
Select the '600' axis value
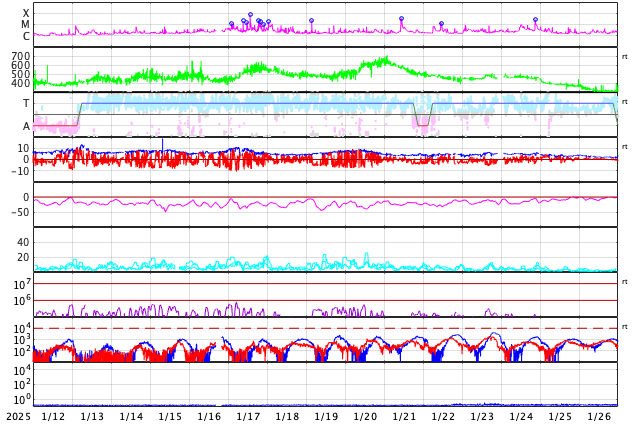click(x=21, y=65)
